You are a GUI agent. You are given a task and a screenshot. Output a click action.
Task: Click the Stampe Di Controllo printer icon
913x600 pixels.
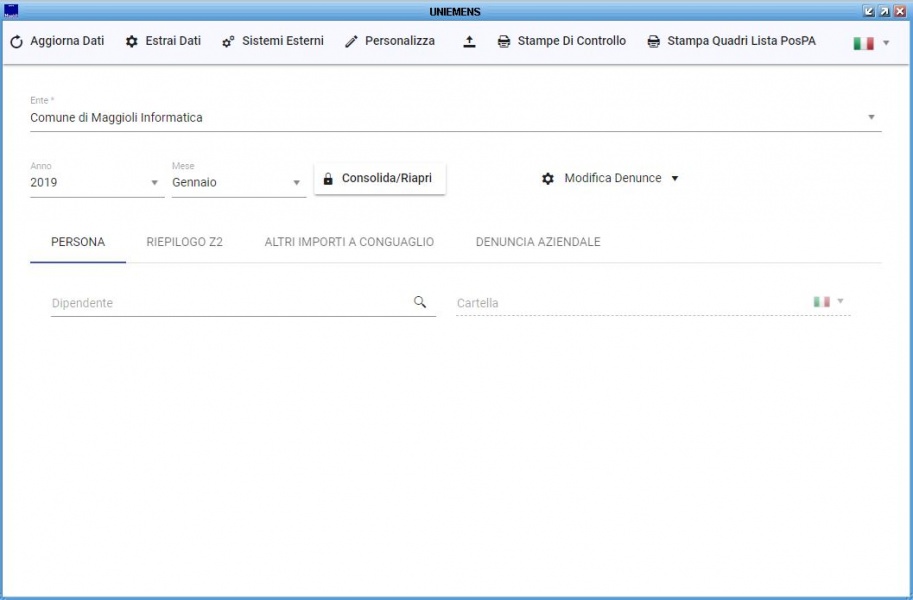[504, 42]
